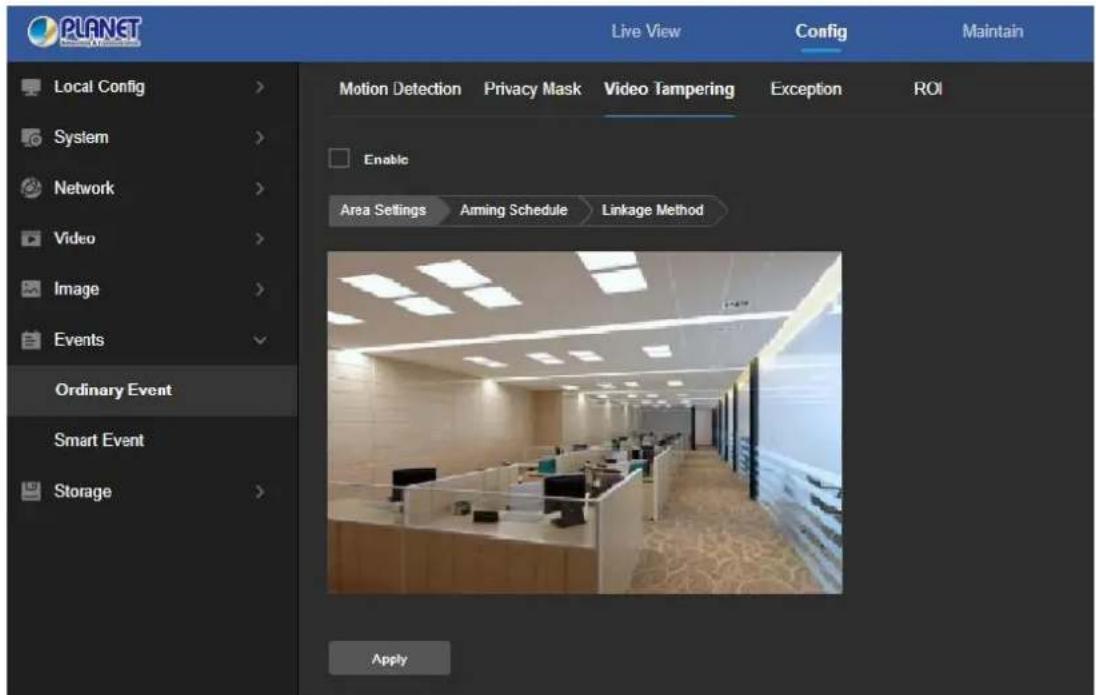The width and height of the screenshot is (1096, 695).
Task: Click the Video menu label
Action: pos(75,238)
